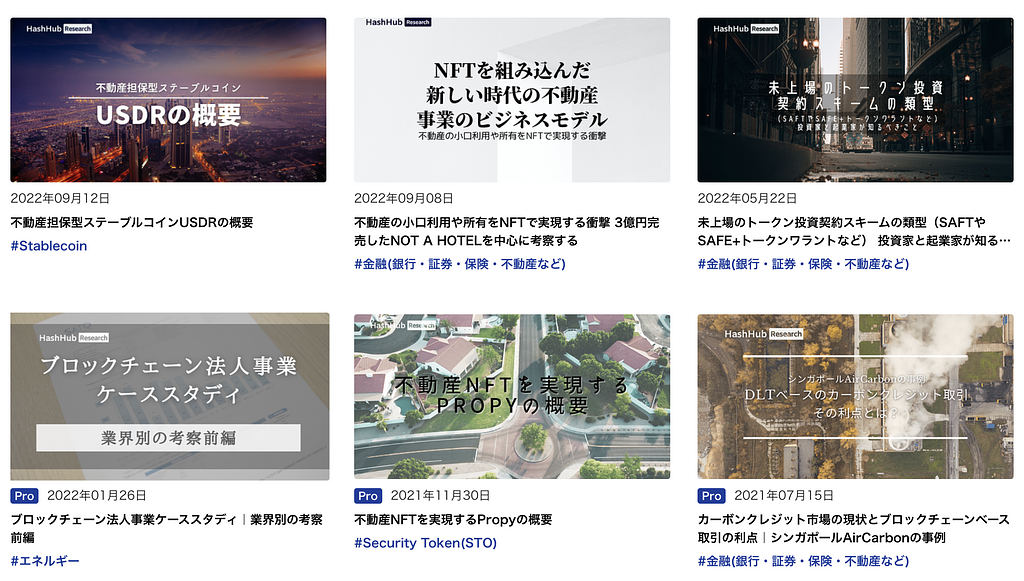Open the AirCarbon carbon credit thumbnail
The height and width of the screenshot is (581, 1024).
coord(855,397)
